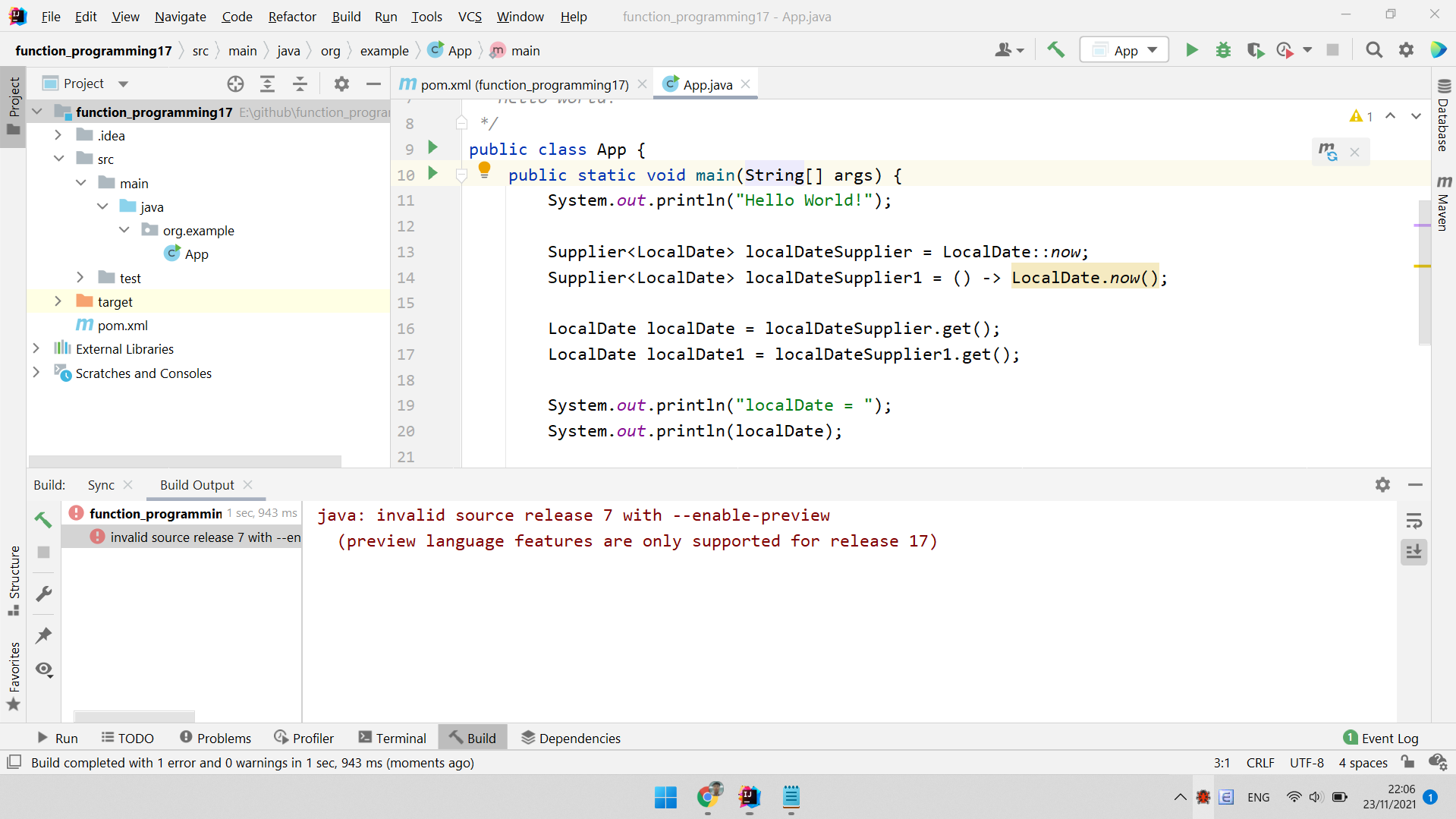Click the Stop button in main toolbar

pos(1332,50)
